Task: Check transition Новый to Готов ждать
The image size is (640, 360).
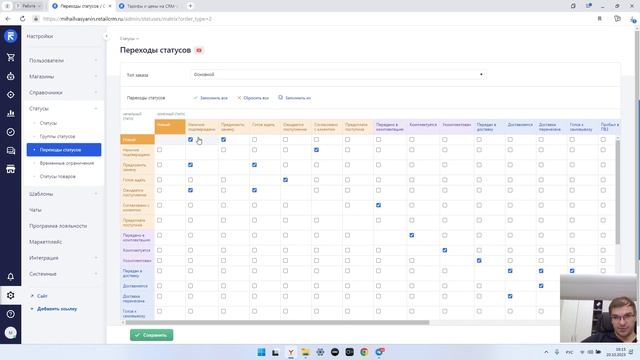Action: pos(254,140)
